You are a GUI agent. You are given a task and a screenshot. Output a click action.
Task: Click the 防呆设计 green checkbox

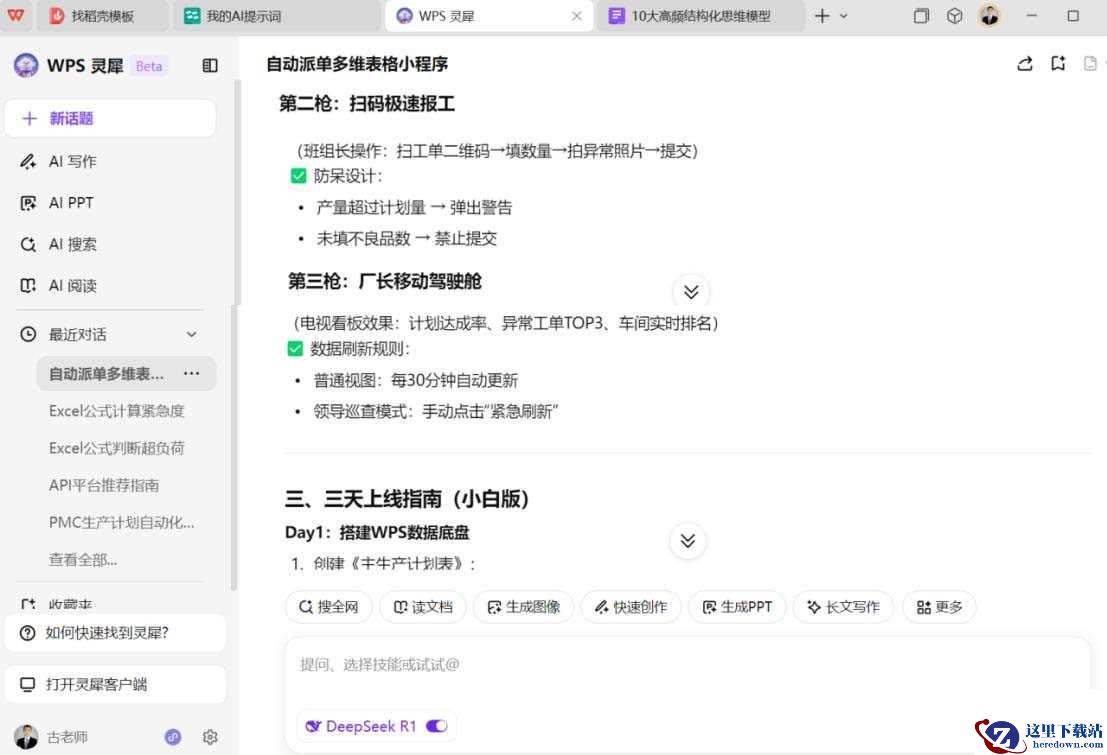pyautogui.click(x=299, y=176)
